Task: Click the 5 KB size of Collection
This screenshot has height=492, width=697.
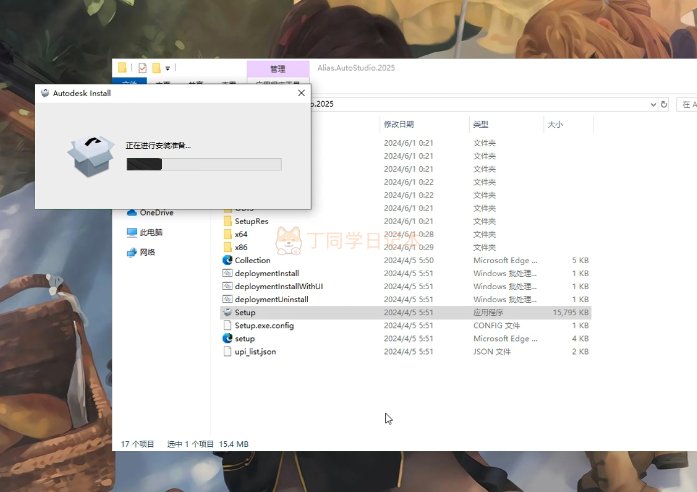Action: (580, 260)
